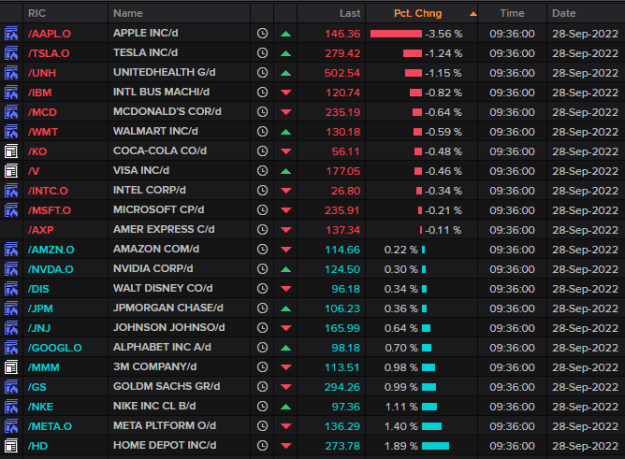Open the /AAPL.O ticker link
Image resolution: width=625 pixels, height=459 pixels.
49,34
